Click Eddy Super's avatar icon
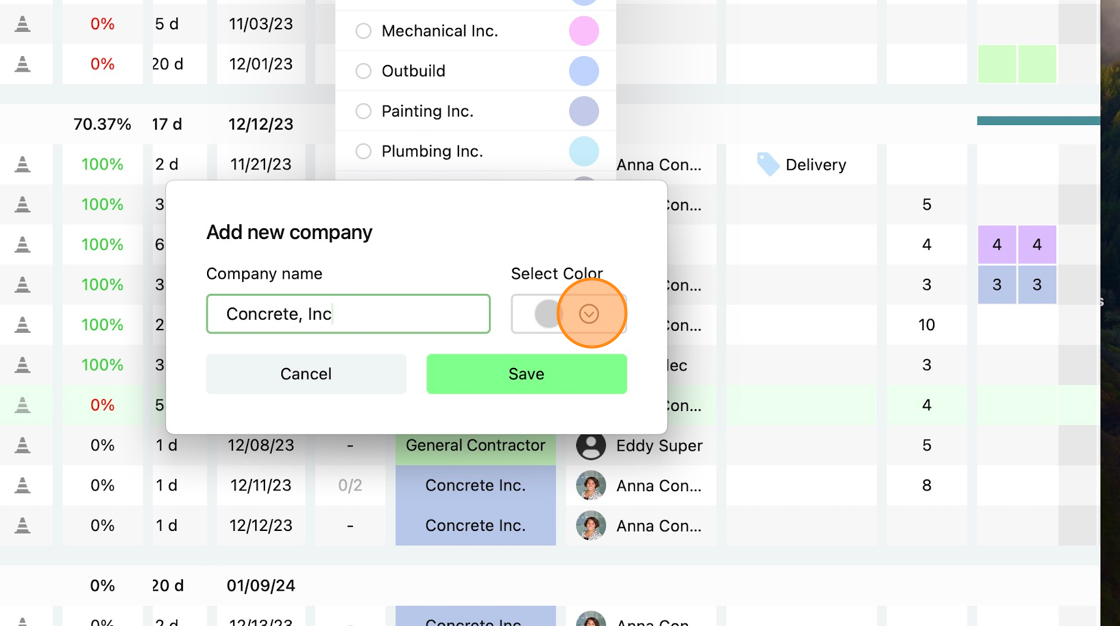The height and width of the screenshot is (626, 1120). (x=591, y=445)
